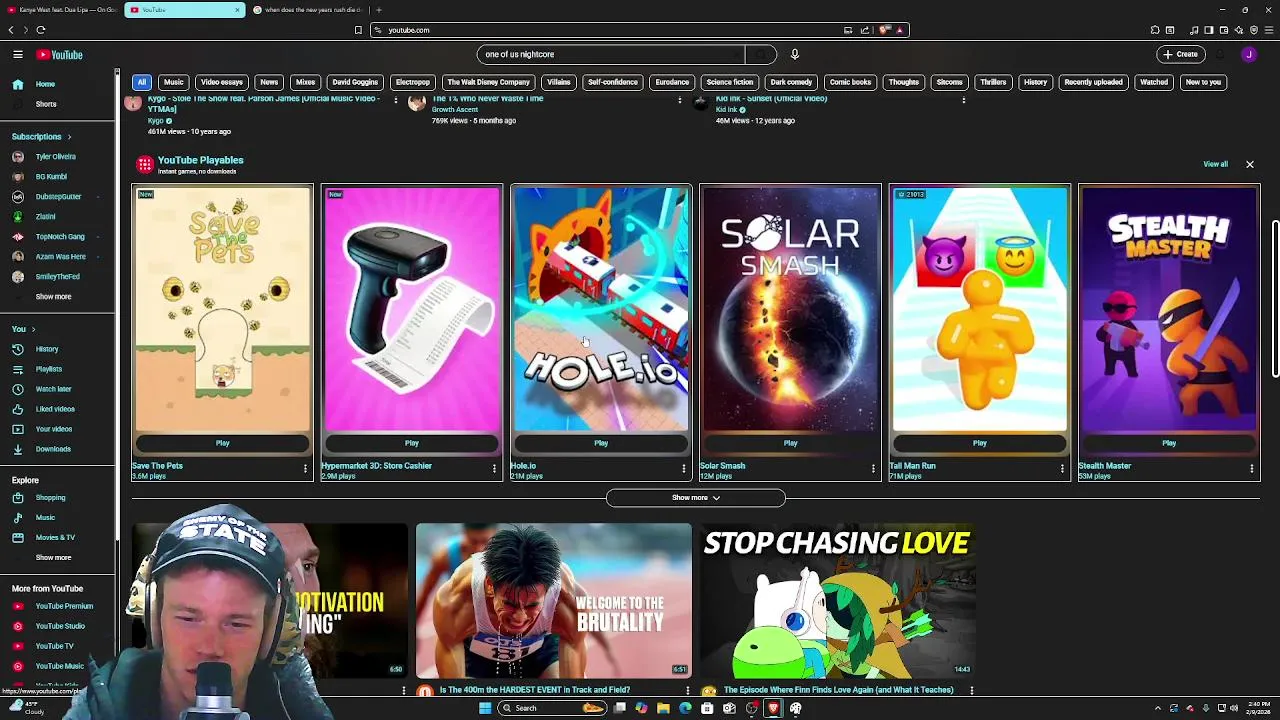The height and width of the screenshot is (720, 1280).
Task: Select the Video essays filter chip
Action: [x=222, y=82]
